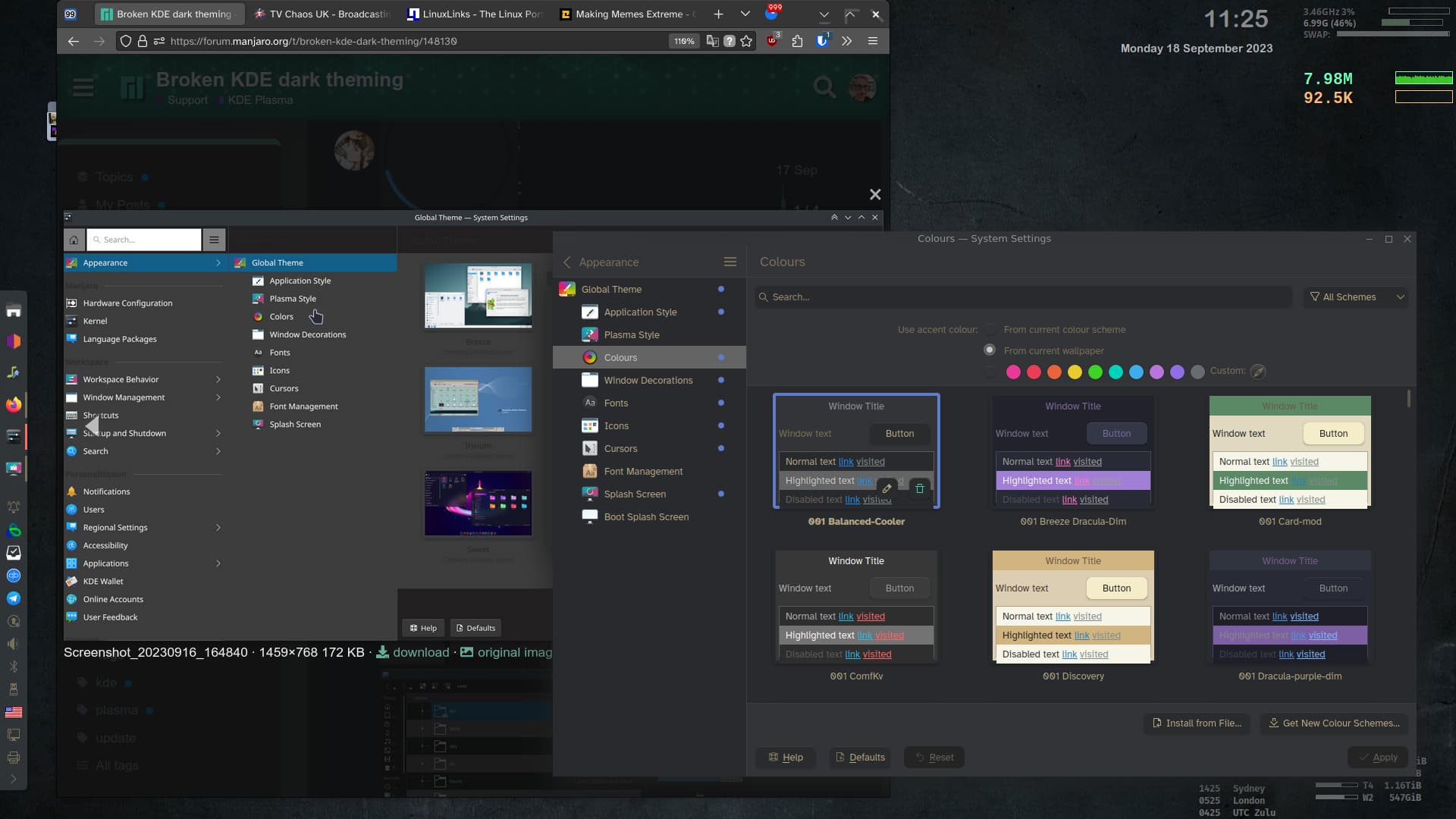Viewport: 1456px width, 819px height.
Task: Close the forum image lightbox with X
Action: (x=875, y=195)
